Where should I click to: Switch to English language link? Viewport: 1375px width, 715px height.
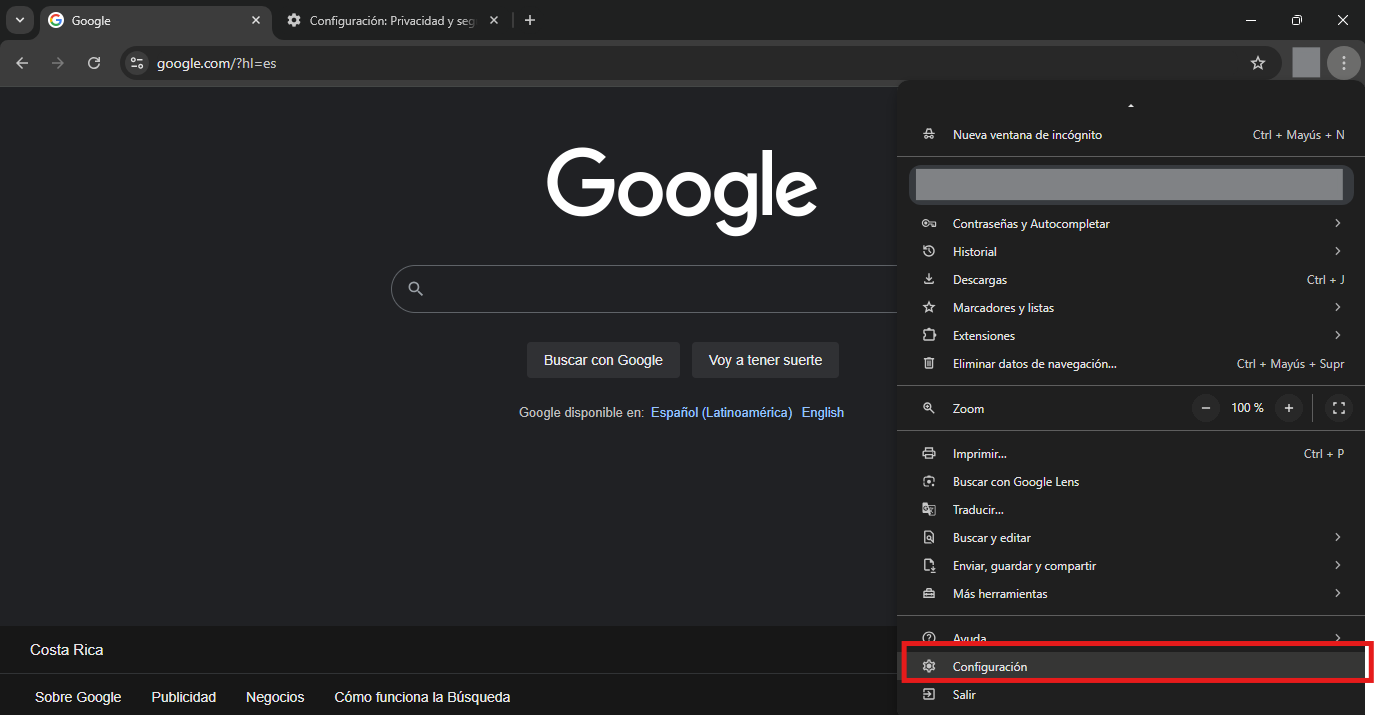coord(823,412)
